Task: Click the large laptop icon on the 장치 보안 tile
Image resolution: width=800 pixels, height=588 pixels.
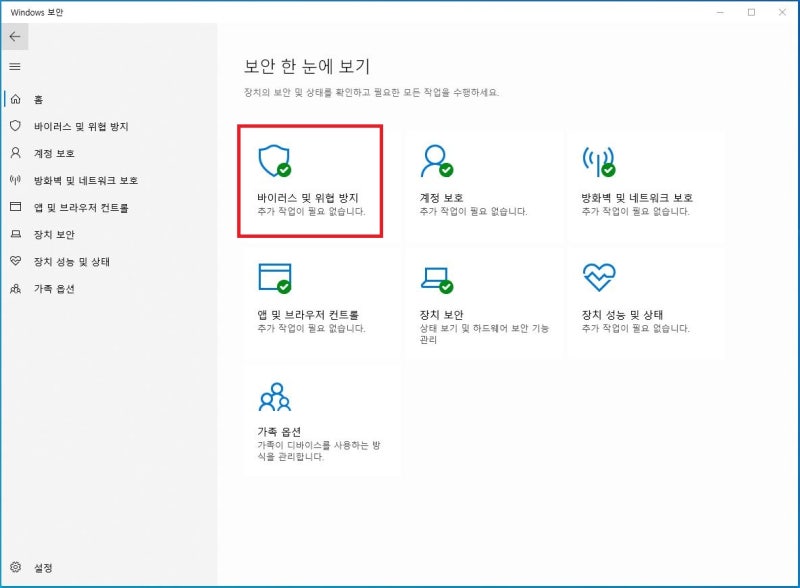Action: coord(437,280)
